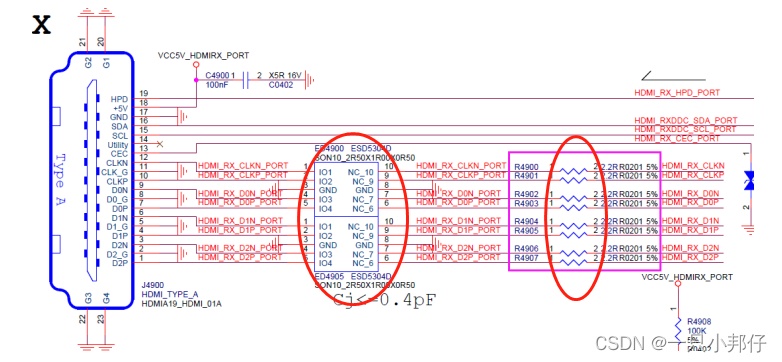Click the 100K resistor value
The image size is (782, 362).
click(696, 331)
